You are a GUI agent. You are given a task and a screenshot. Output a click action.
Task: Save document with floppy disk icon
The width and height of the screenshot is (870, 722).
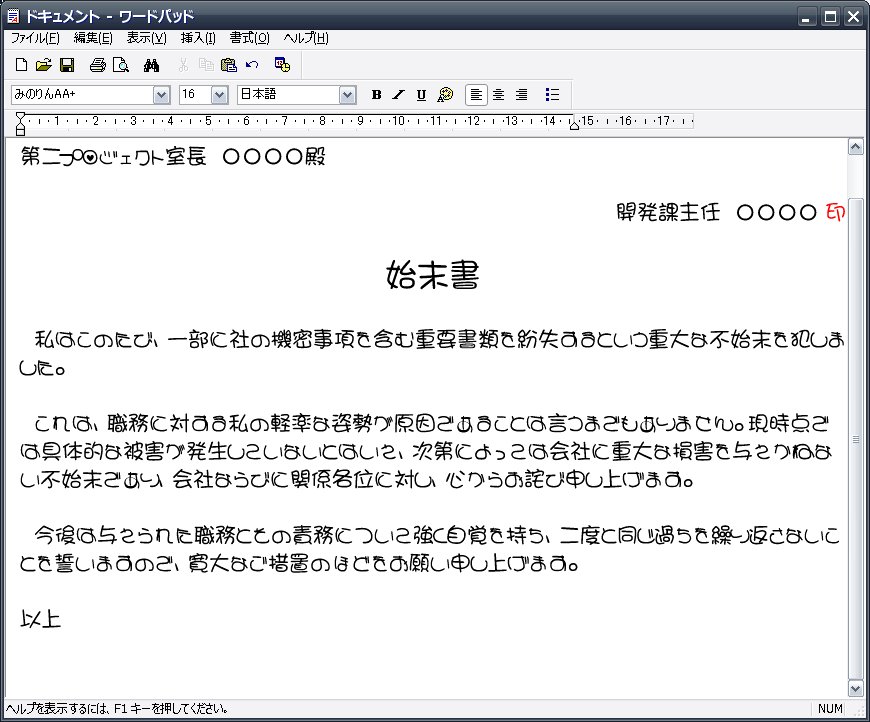pyautogui.click(x=67, y=66)
